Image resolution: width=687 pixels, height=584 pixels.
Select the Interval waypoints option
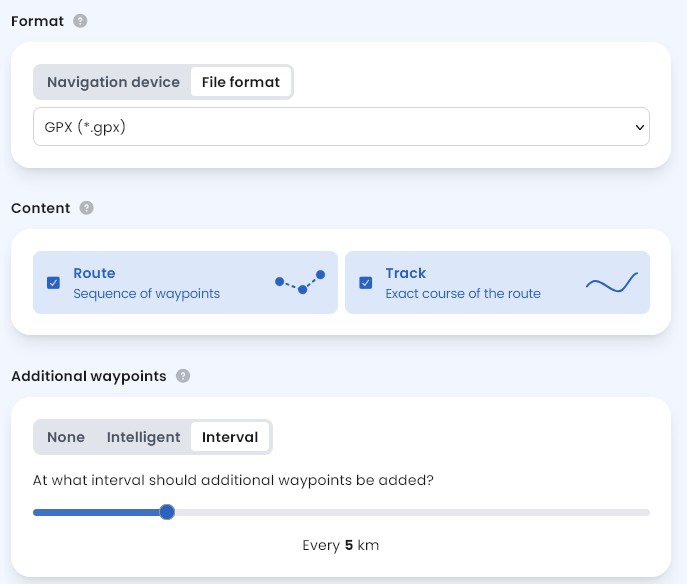pos(230,437)
